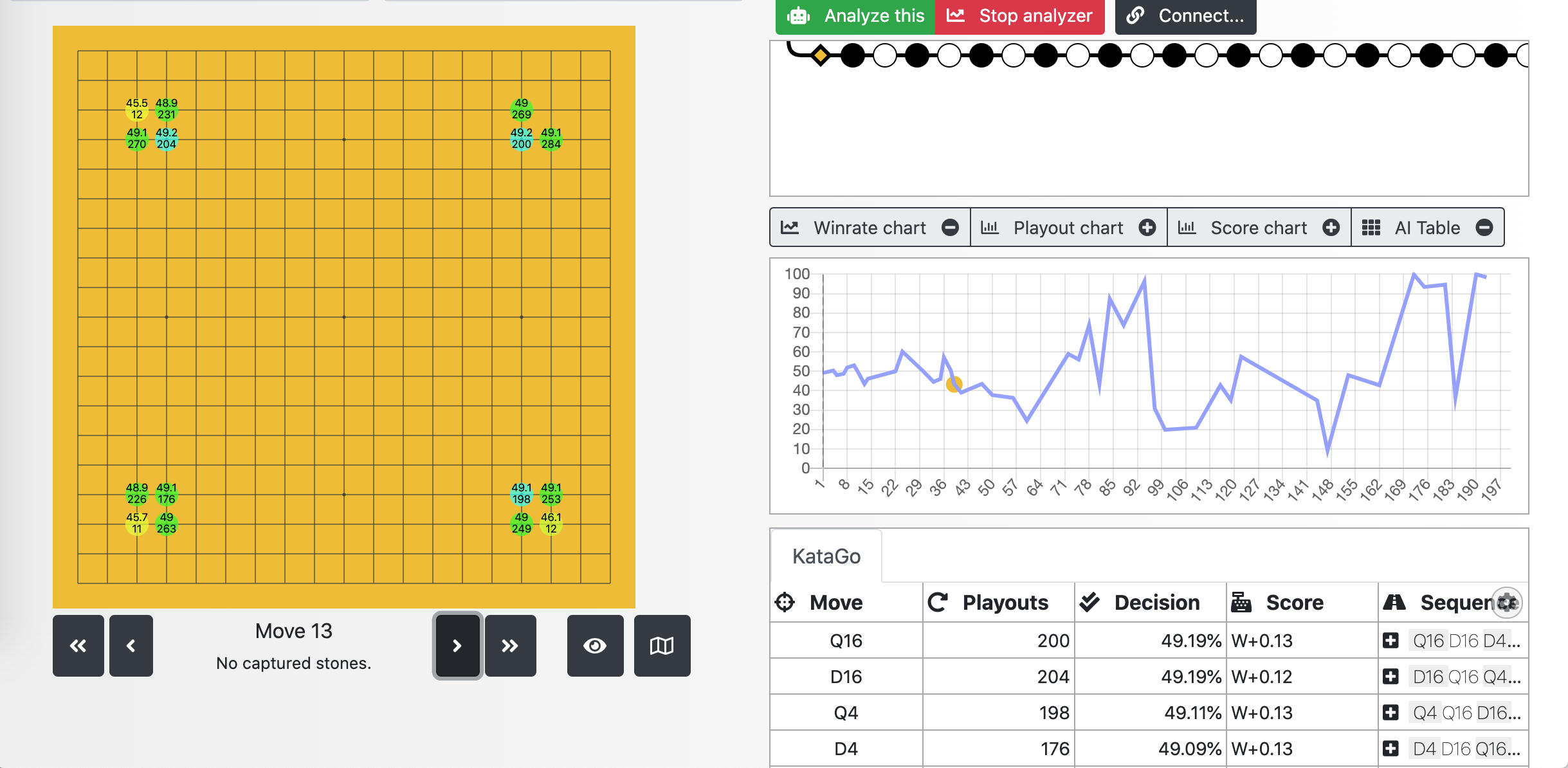Go back one move with left chevron
This screenshot has height=768, width=1568.
[x=131, y=646]
